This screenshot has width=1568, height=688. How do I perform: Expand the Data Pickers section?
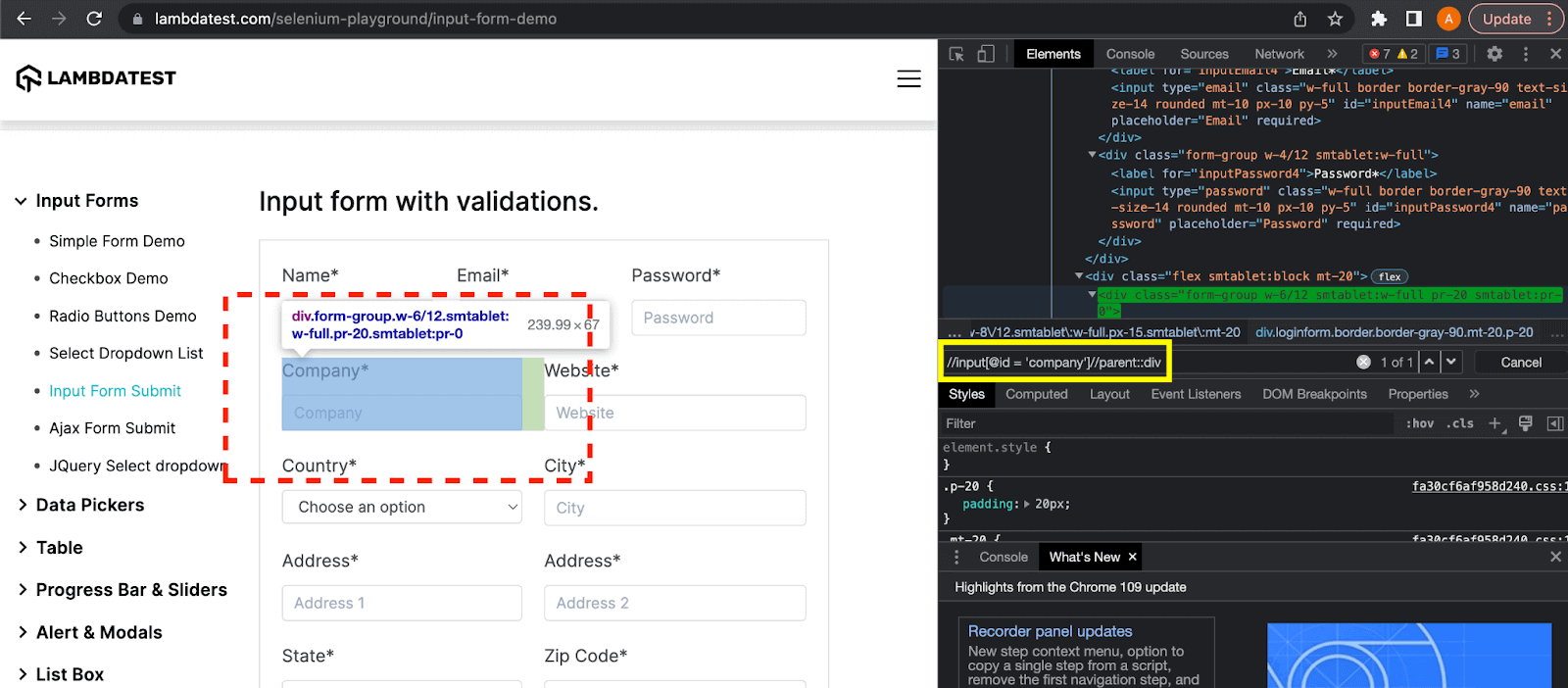(x=89, y=505)
